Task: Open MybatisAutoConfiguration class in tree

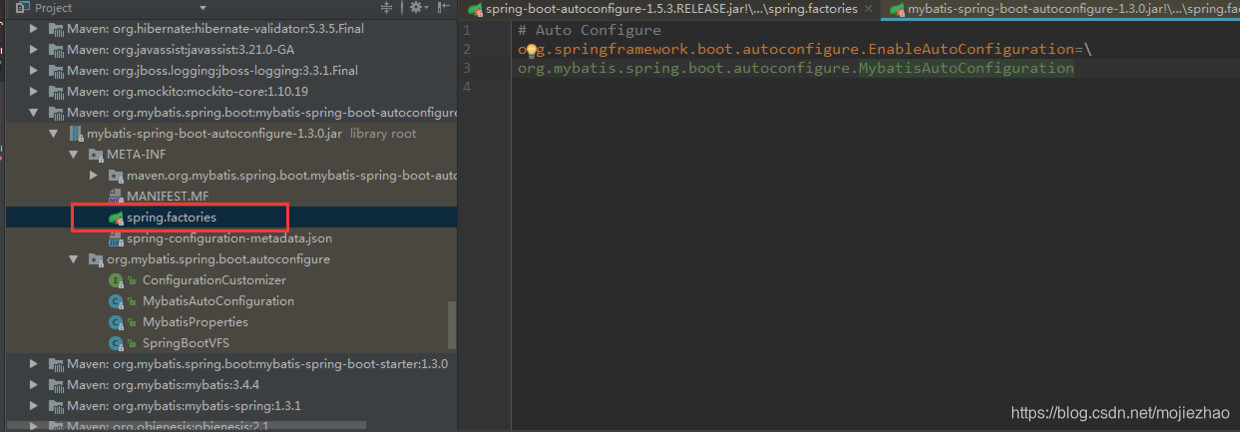Action: (218, 301)
